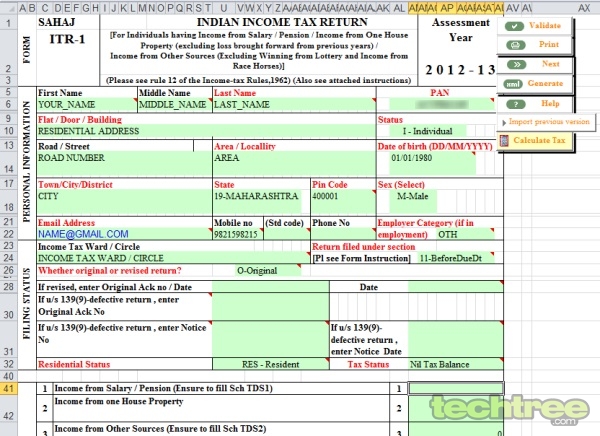Select the ROAD NUMBER field
The height and width of the screenshot is (436, 600).
pyautogui.click(x=124, y=164)
